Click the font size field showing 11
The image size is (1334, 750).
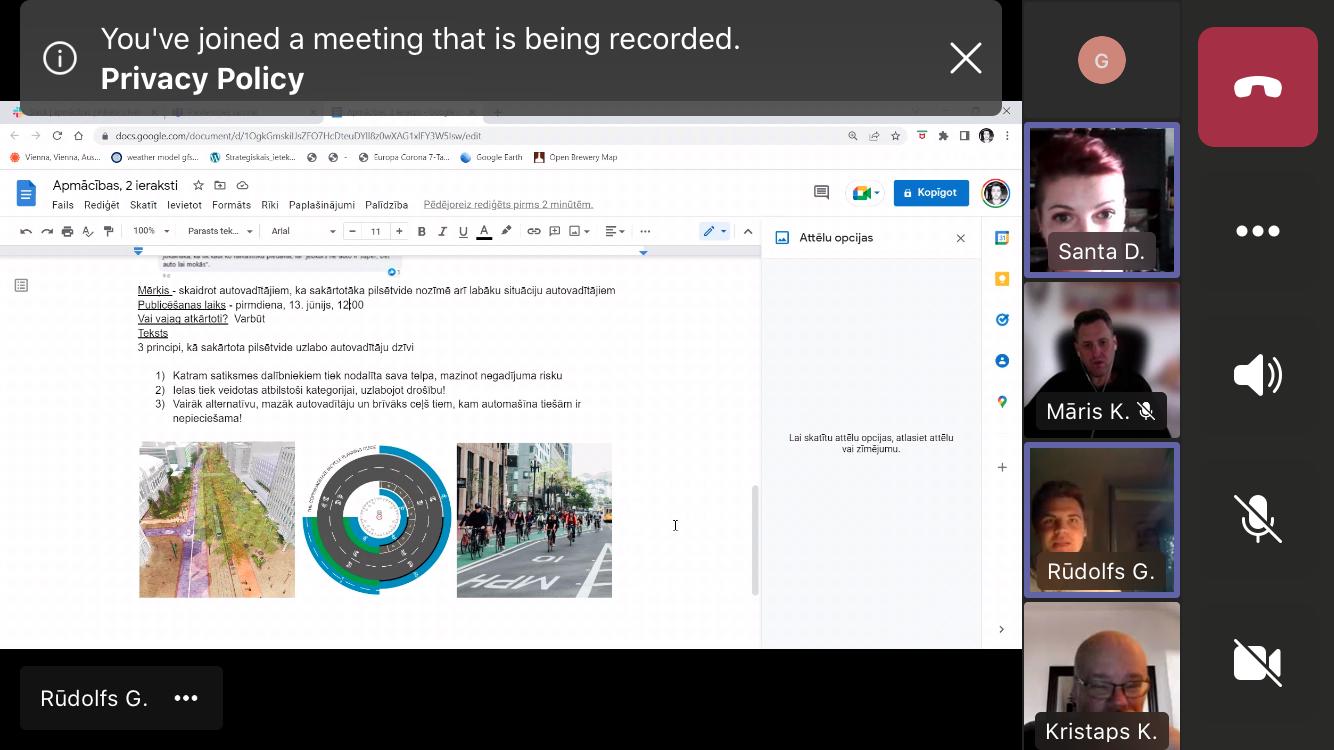click(376, 231)
